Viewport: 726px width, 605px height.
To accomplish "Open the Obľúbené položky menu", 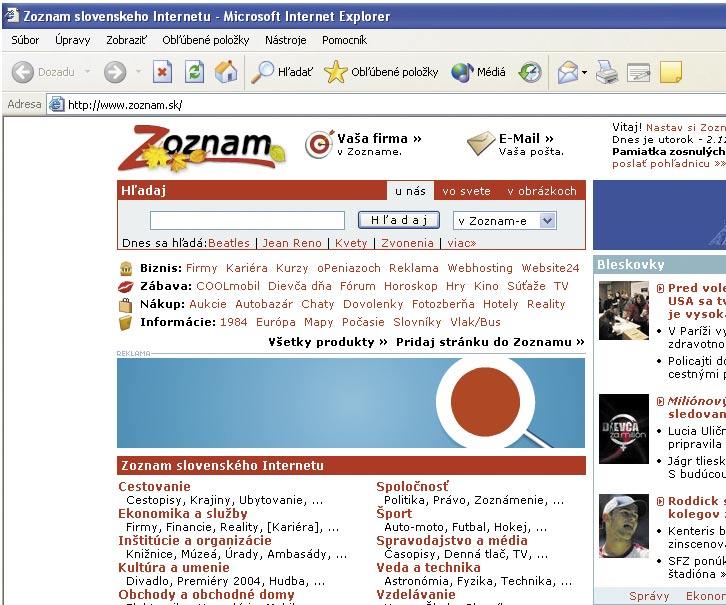I will [x=206, y=40].
